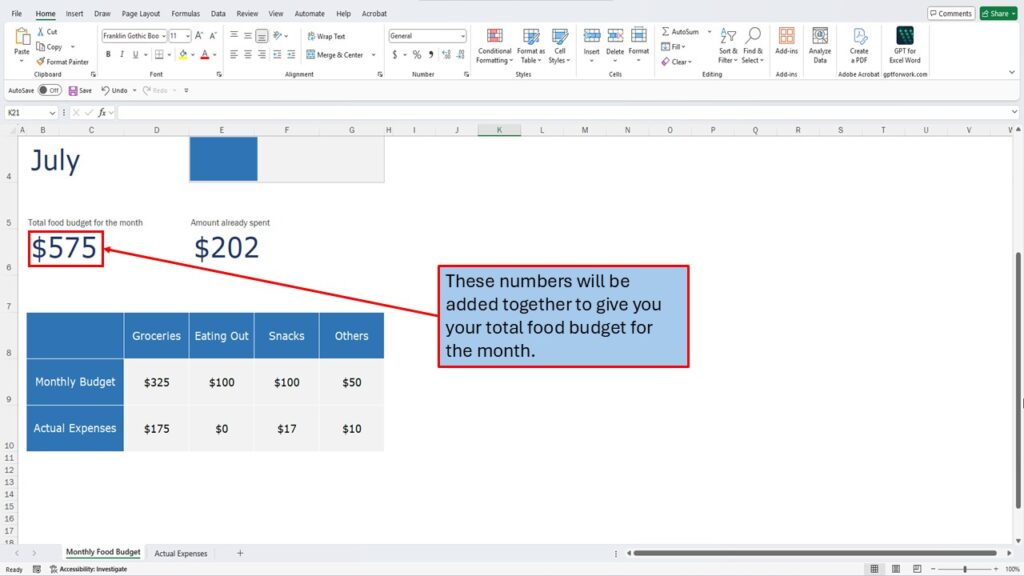Switch to the Actual Expenses sheet
The height and width of the screenshot is (576, 1024).
pos(181,553)
